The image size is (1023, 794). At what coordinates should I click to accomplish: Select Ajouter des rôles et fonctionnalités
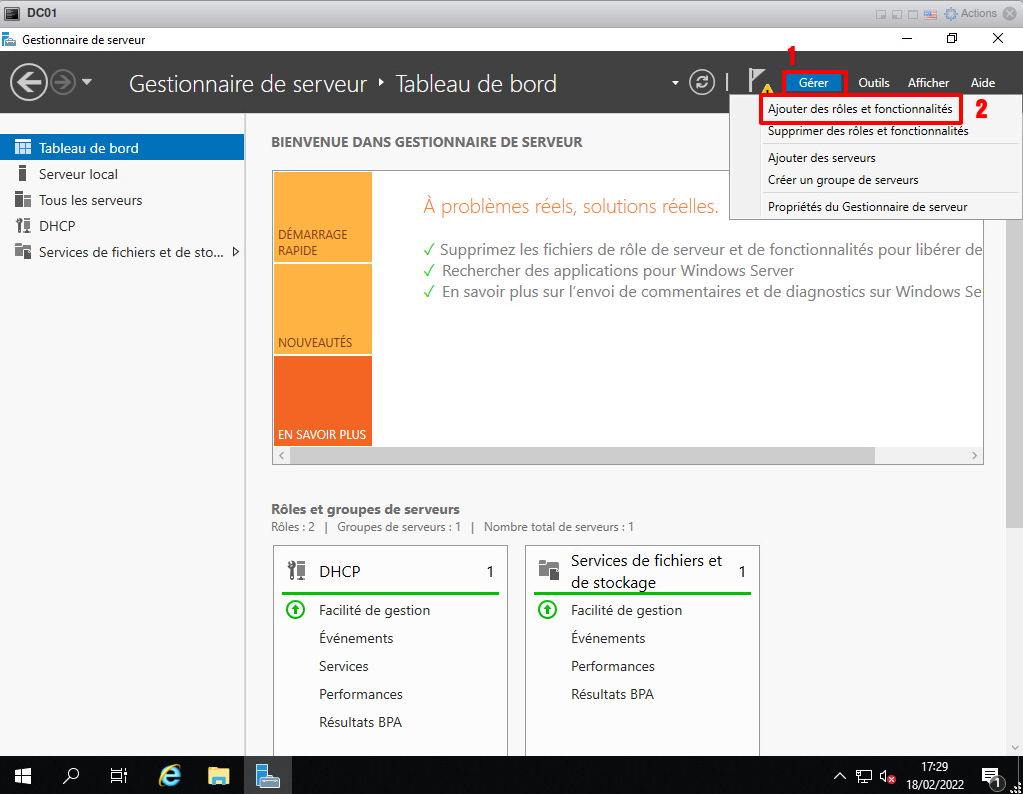click(x=859, y=108)
